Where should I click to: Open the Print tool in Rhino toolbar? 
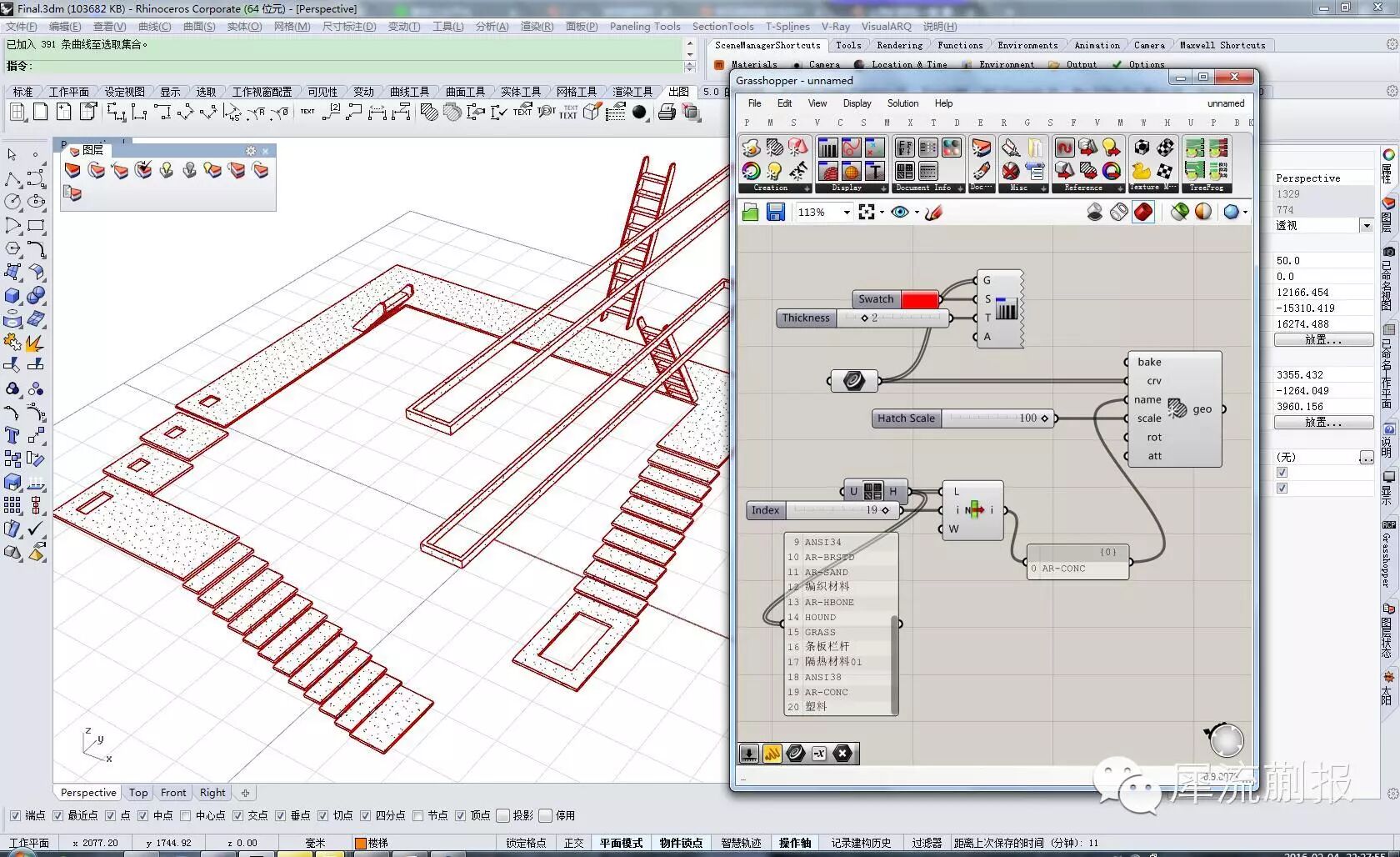click(667, 112)
